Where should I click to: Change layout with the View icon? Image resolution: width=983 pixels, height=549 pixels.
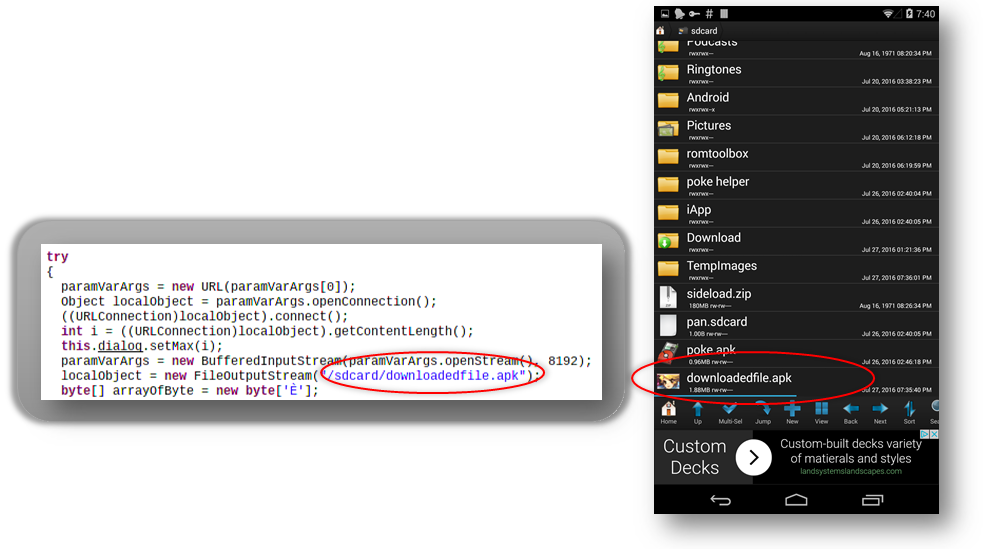[821, 412]
